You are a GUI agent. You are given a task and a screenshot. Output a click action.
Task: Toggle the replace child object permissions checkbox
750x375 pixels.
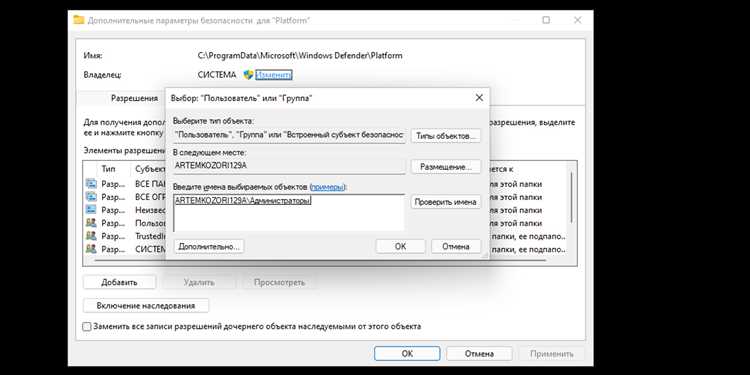(87, 327)
